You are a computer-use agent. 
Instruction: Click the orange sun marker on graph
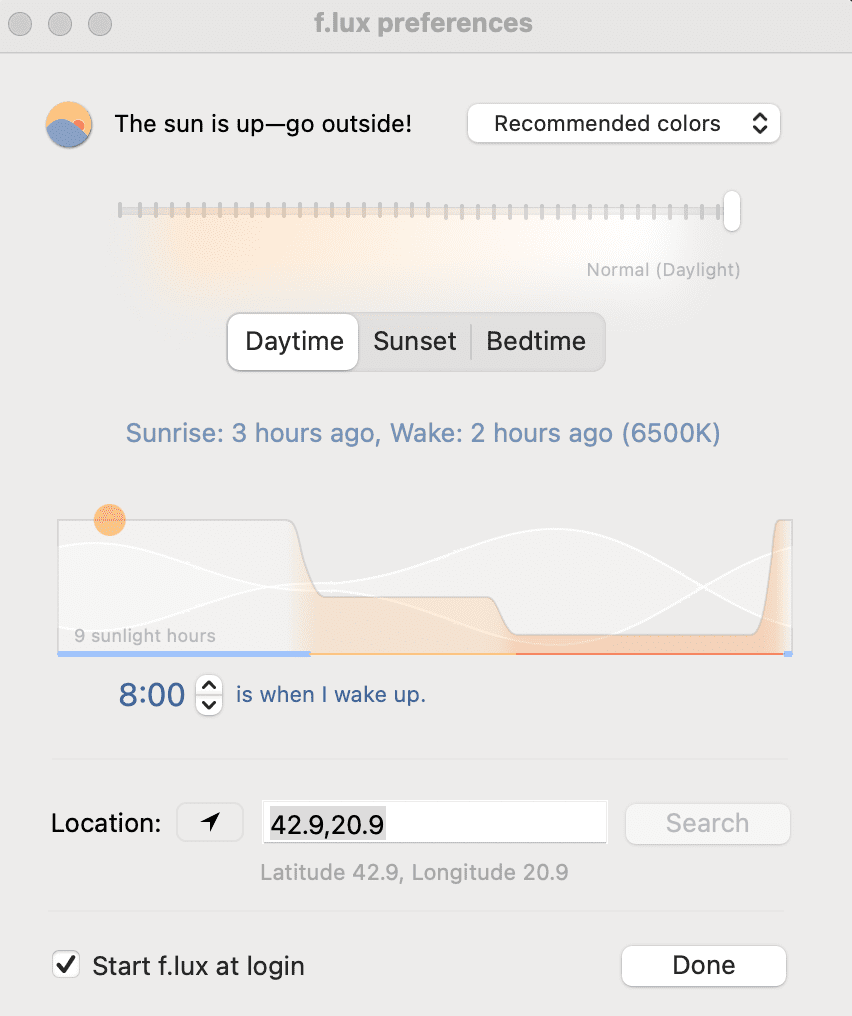click(x=110, y=520)
